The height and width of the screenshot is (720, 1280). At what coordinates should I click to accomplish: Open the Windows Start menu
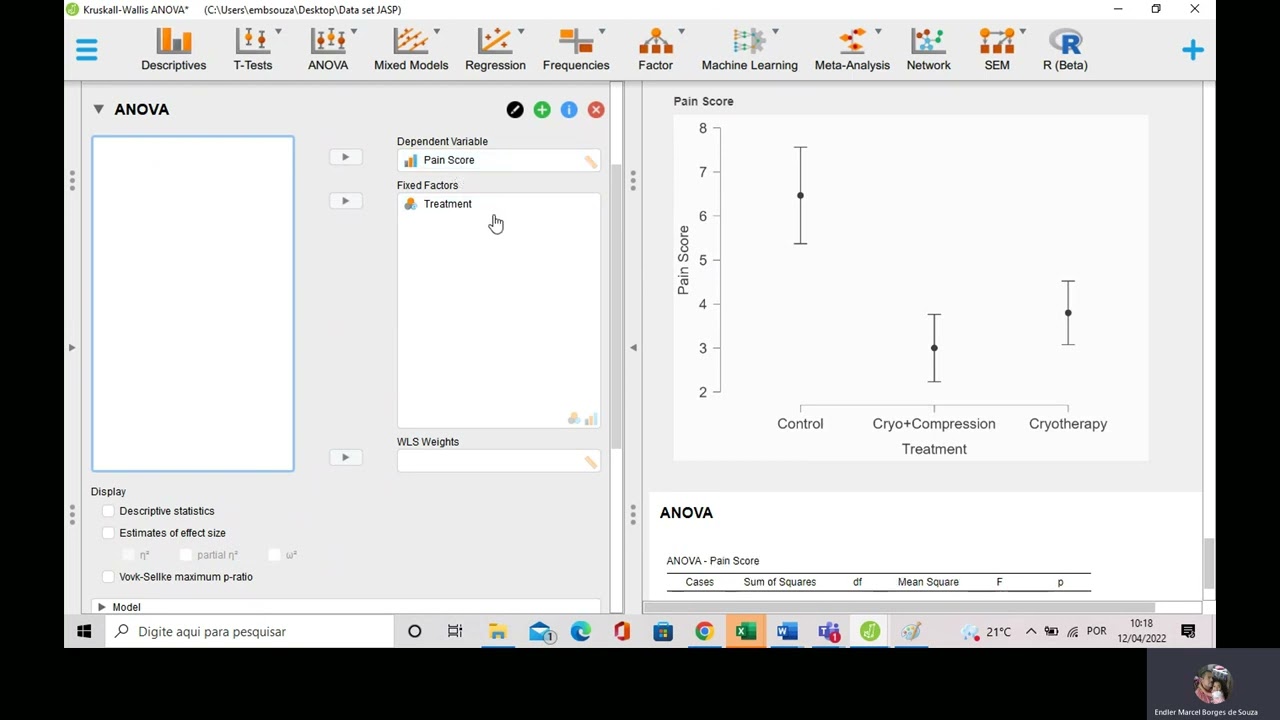pos(84,632)
